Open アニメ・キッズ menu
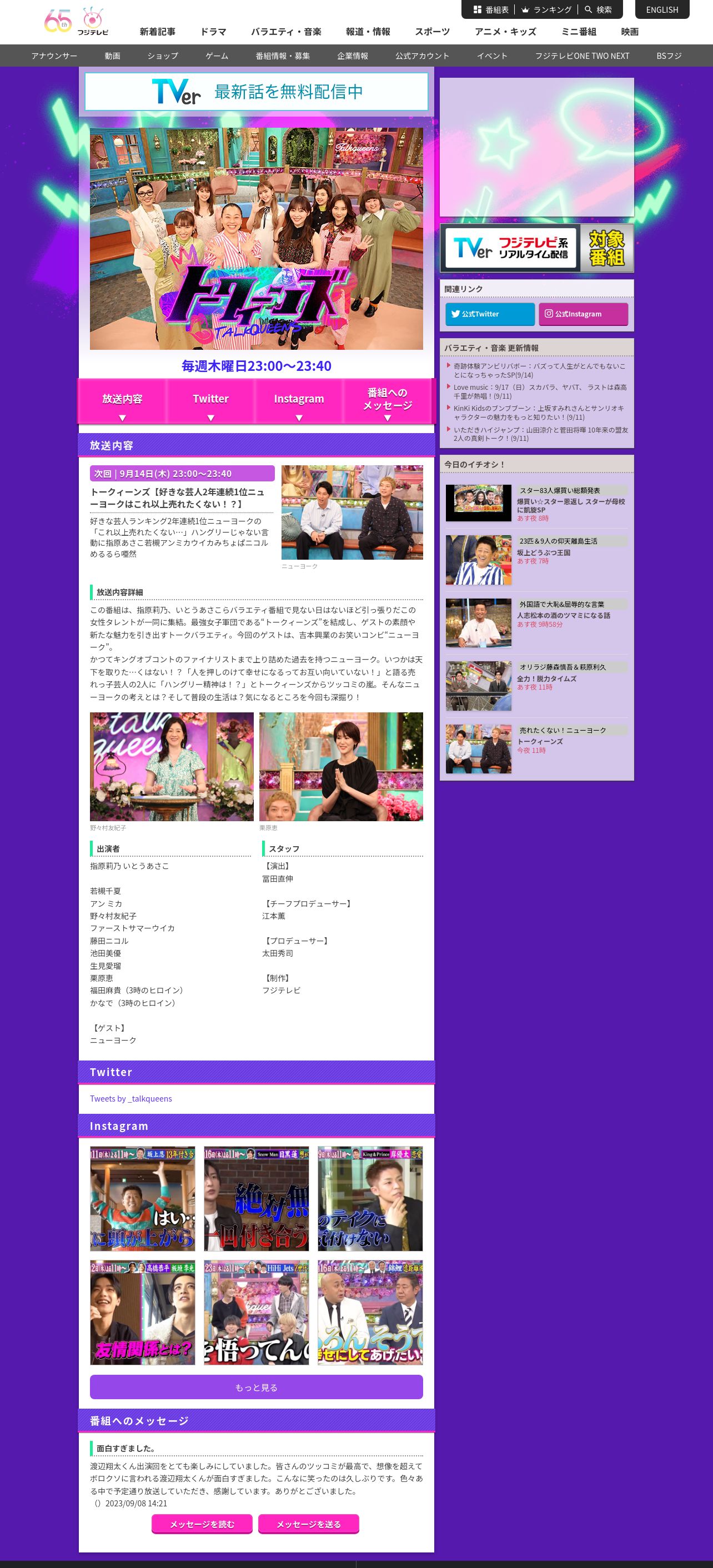The height and width of the screenshot is (1568, 713). click(505, 32)
